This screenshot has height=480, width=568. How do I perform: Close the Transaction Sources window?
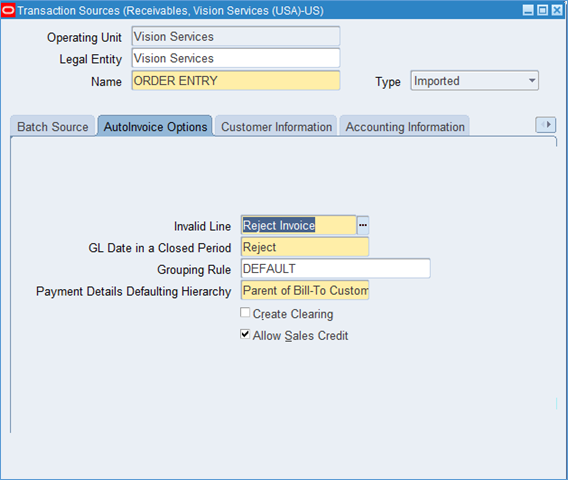tap(557, 10)
